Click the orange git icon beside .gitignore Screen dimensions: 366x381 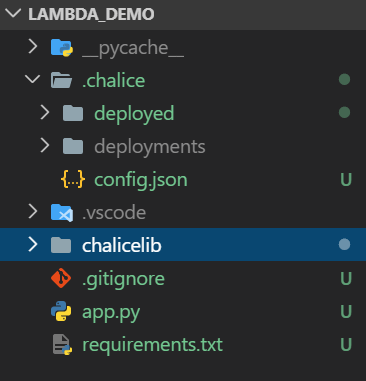point(61,278)
